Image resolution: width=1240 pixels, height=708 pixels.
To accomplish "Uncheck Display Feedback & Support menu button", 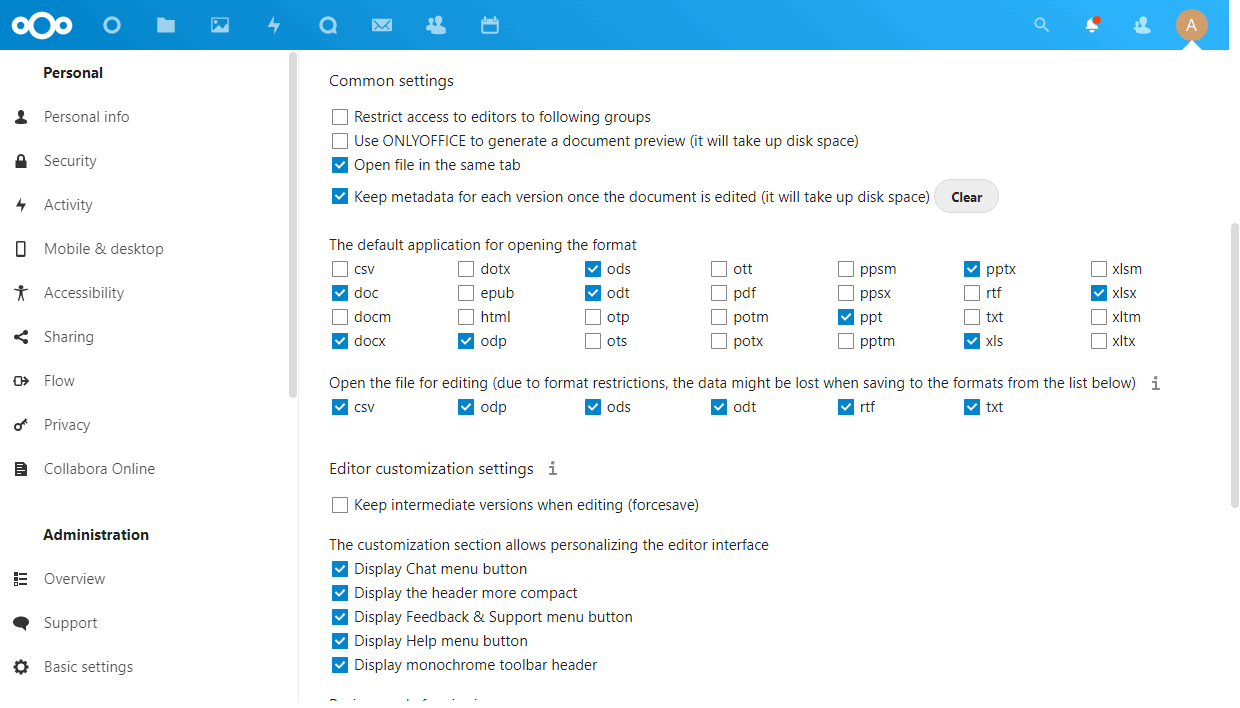I will [x=340, y=617].
